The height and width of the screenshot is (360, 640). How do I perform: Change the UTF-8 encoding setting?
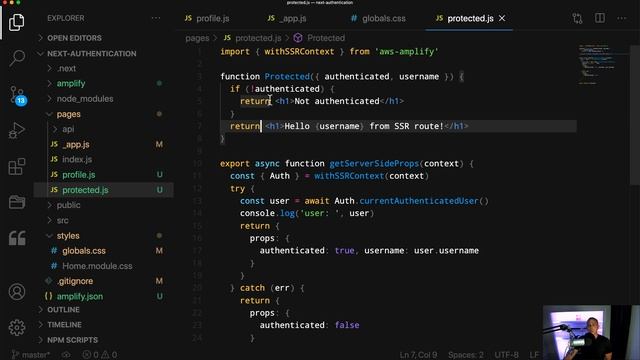point(506,355)
